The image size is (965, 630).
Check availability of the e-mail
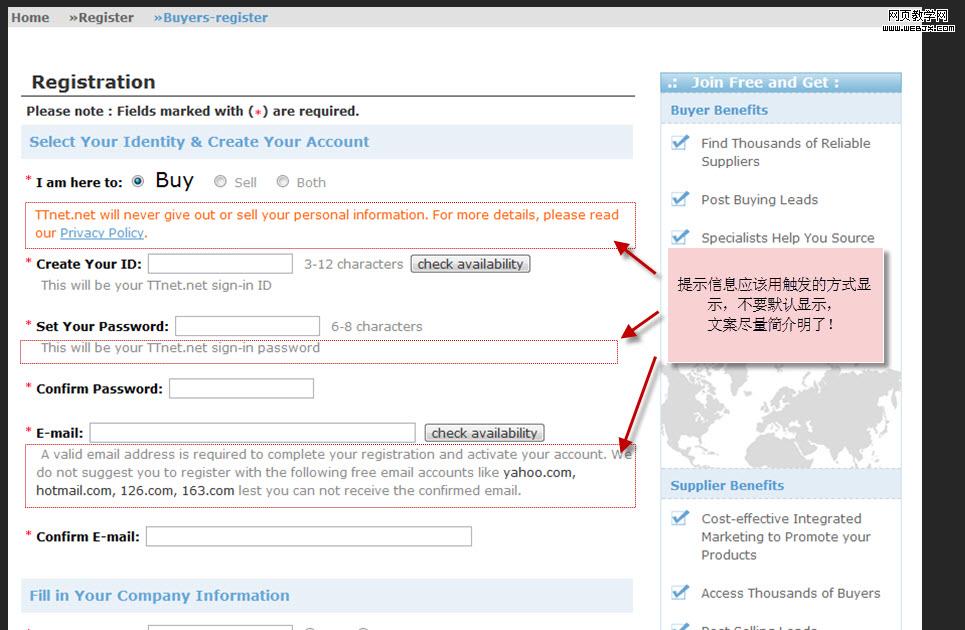[x=484, y=433]
